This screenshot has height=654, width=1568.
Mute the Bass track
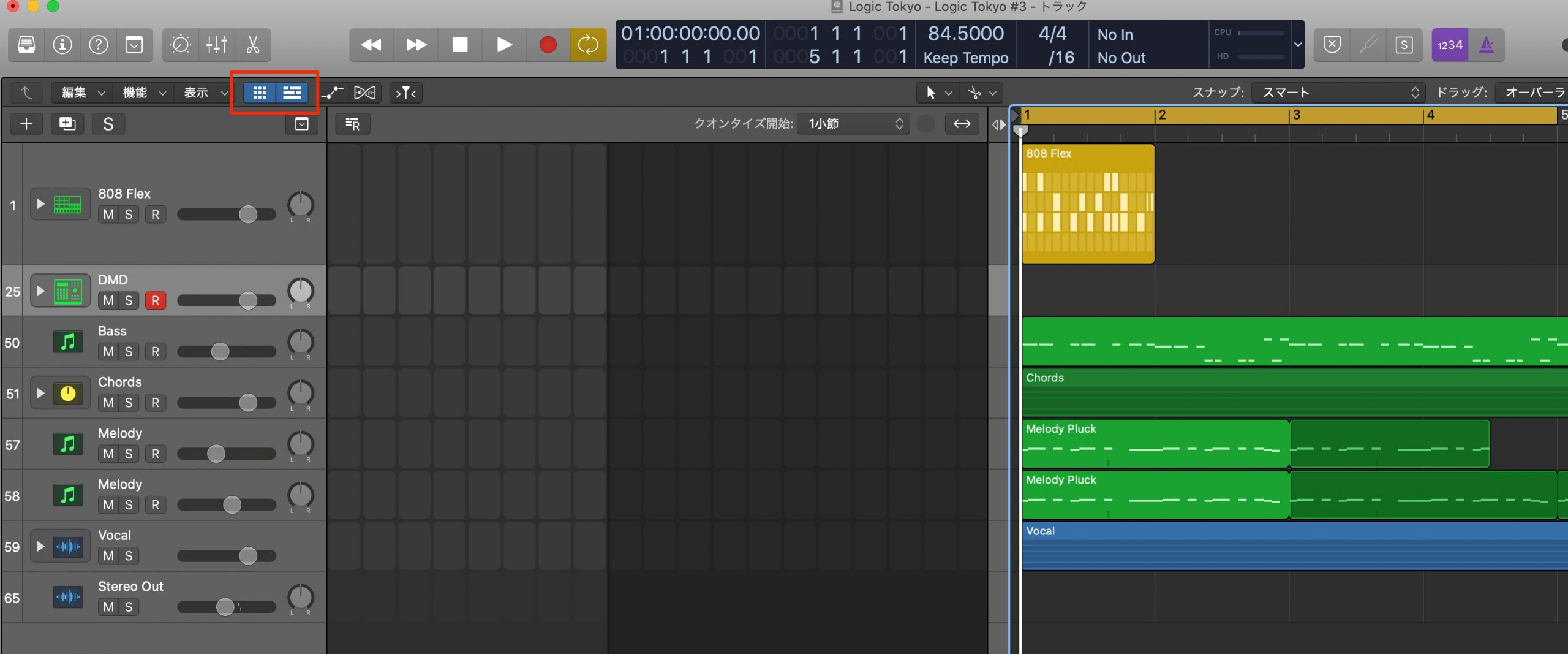coord(109,351)
